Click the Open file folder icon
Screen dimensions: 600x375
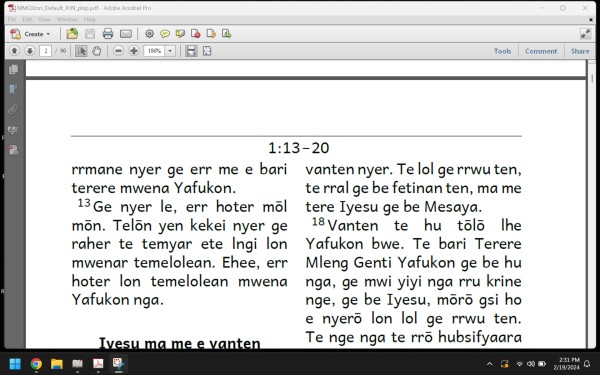tap(72, 34)
